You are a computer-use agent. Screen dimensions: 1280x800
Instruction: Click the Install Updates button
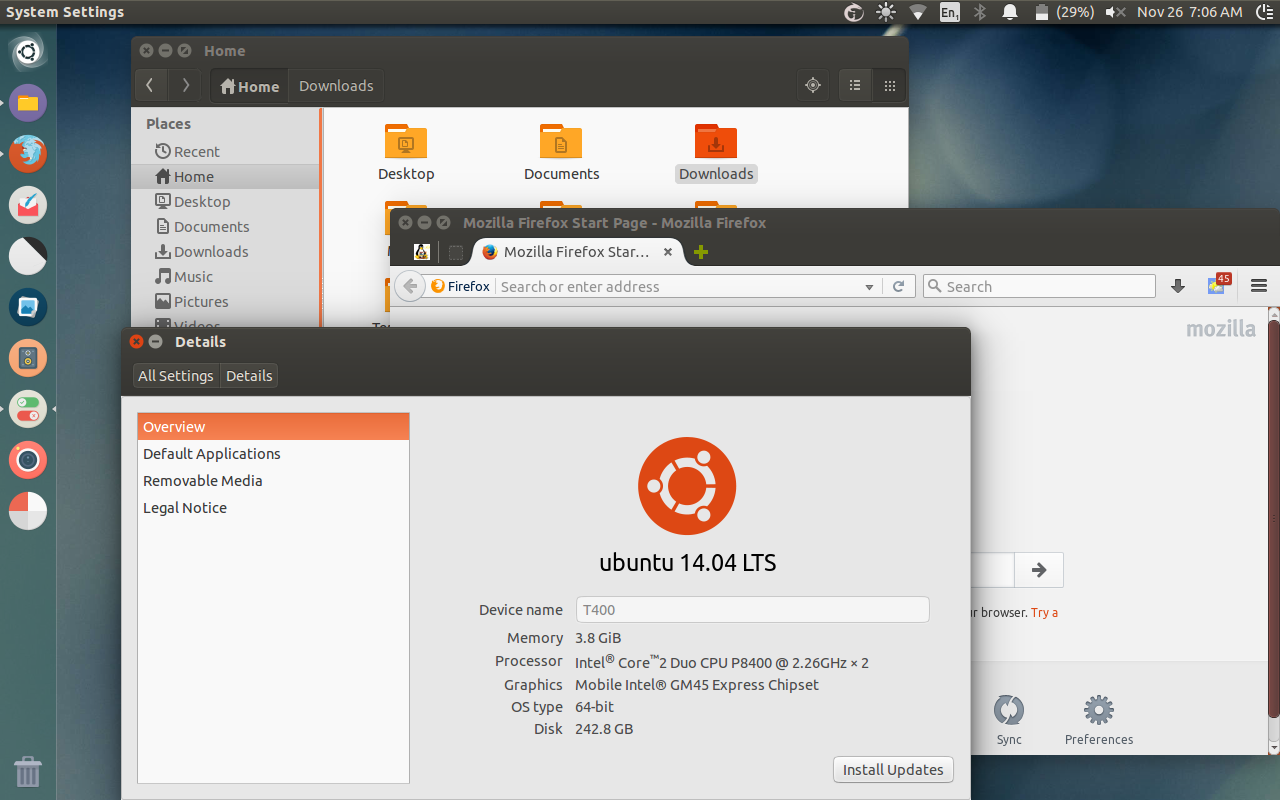click(893, 770)
